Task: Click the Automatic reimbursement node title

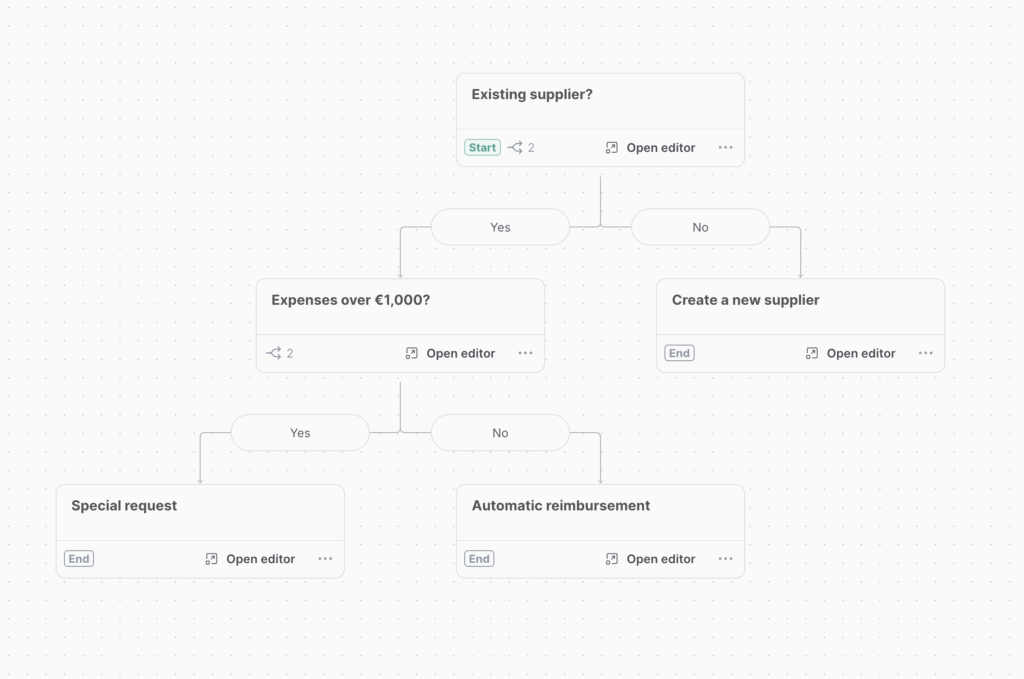Action: pyautogui.click(x=560, y=506)
